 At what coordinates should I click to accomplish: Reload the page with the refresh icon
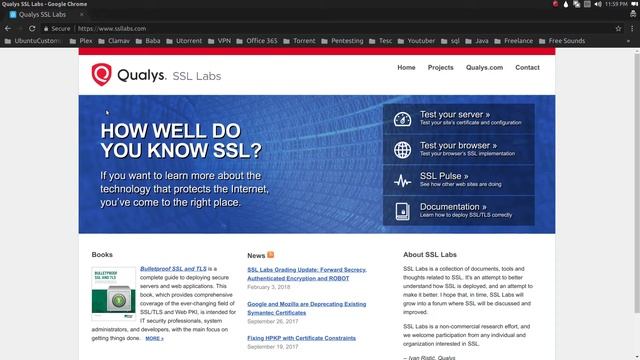pos(32,29)
